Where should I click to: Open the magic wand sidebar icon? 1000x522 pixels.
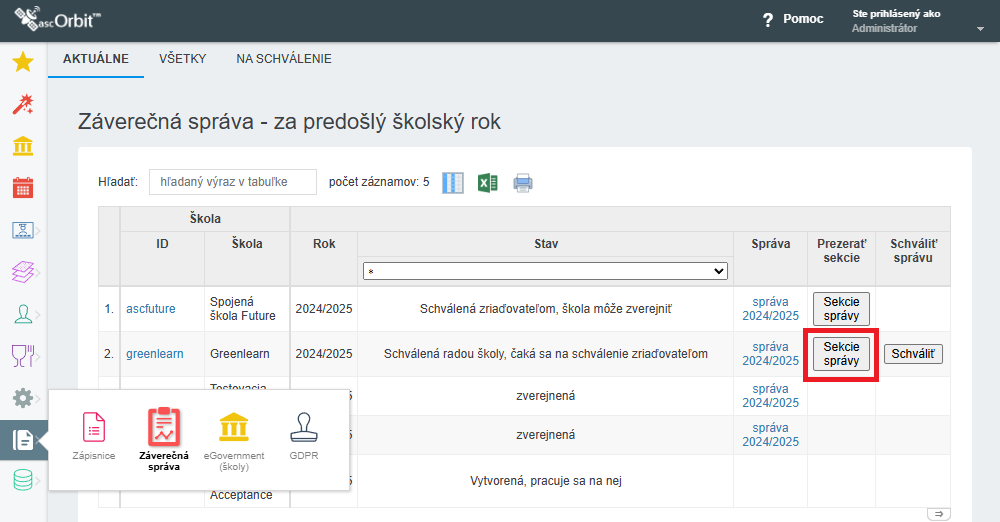23,104
